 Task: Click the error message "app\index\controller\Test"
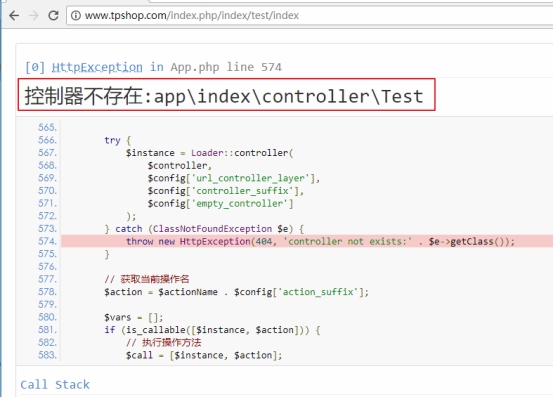click(288, 96)
